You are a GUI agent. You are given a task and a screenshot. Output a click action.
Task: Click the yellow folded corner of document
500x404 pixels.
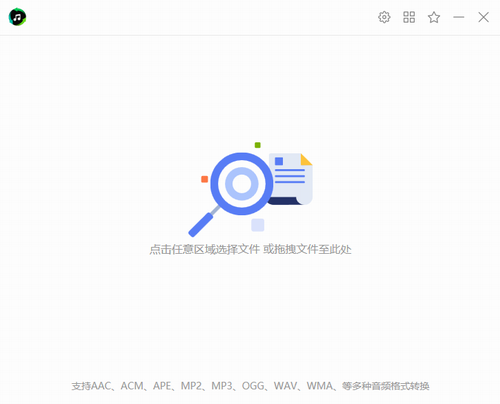[305, 160]
